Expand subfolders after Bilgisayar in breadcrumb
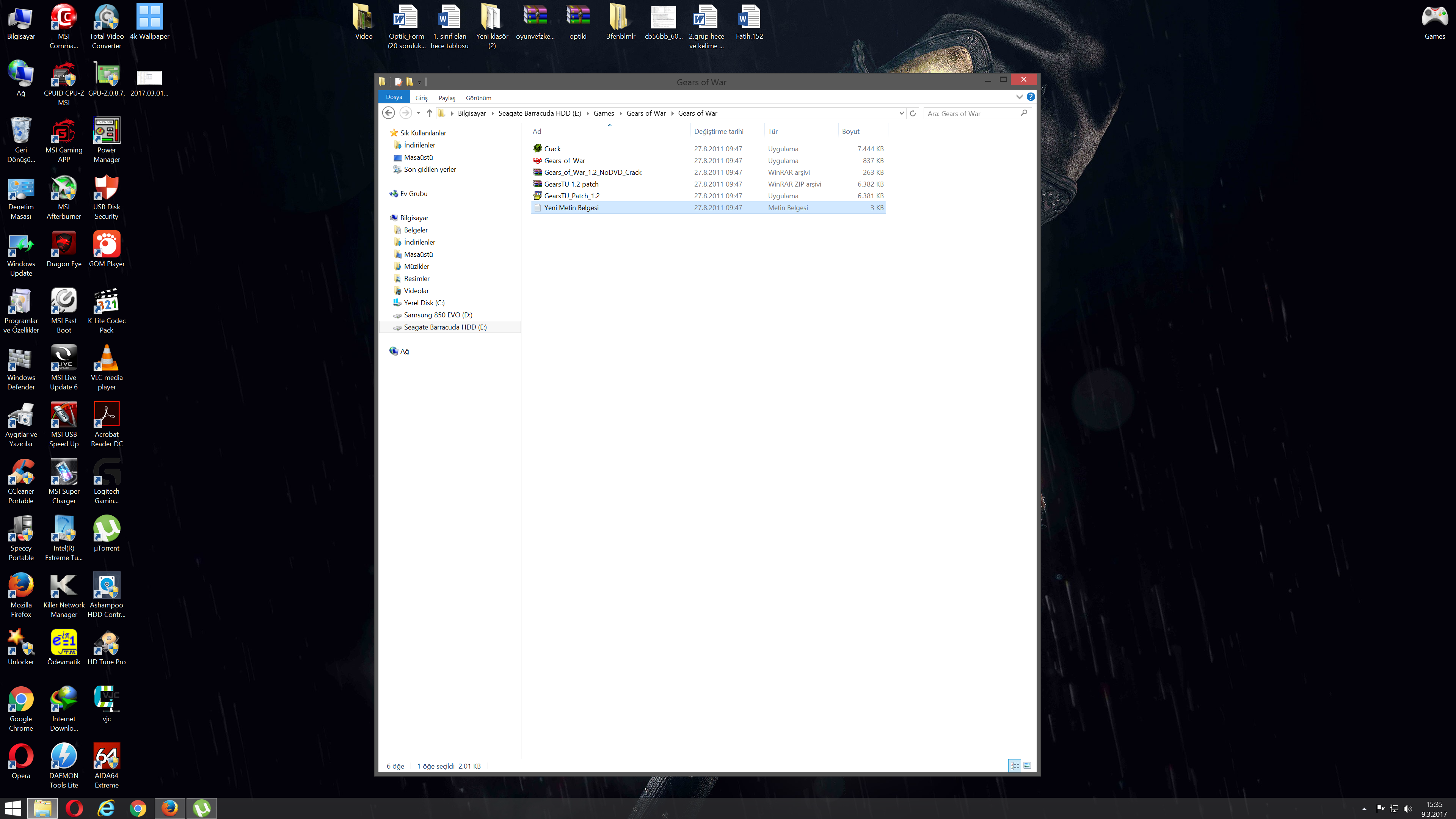The image size is (1456, 819). [x=492, y=114]
